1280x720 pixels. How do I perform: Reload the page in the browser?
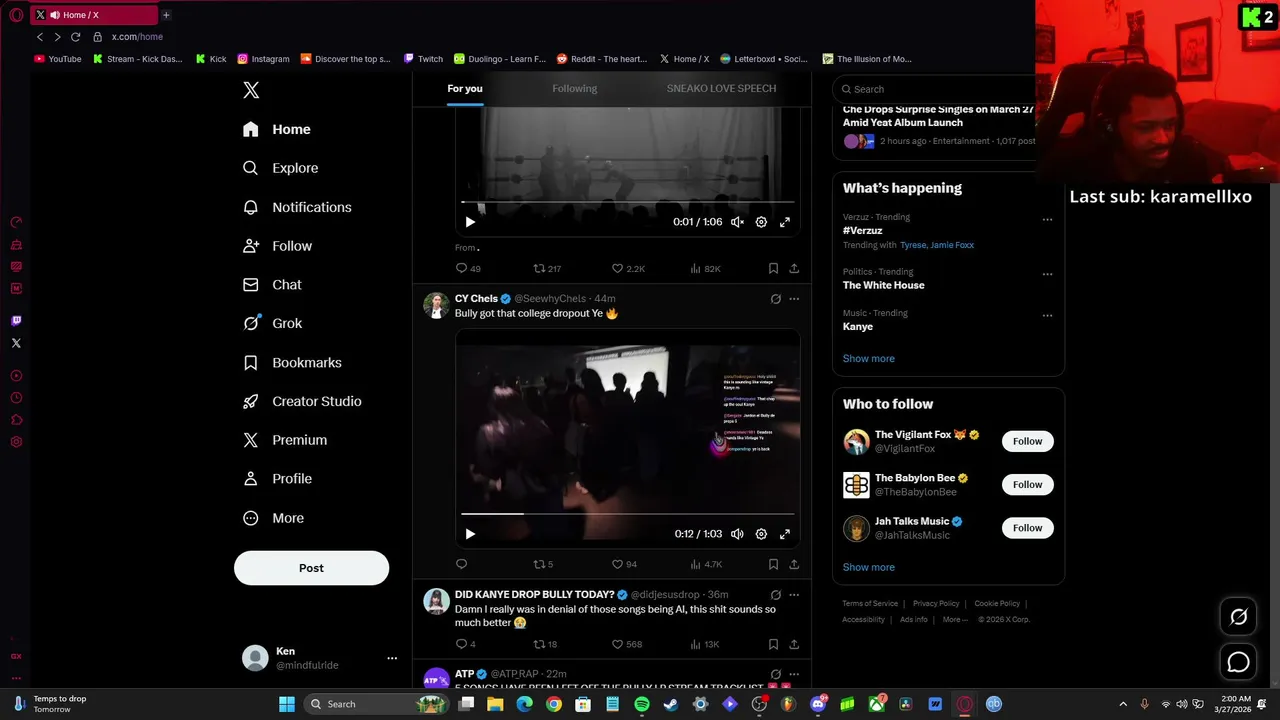(75, 37)
